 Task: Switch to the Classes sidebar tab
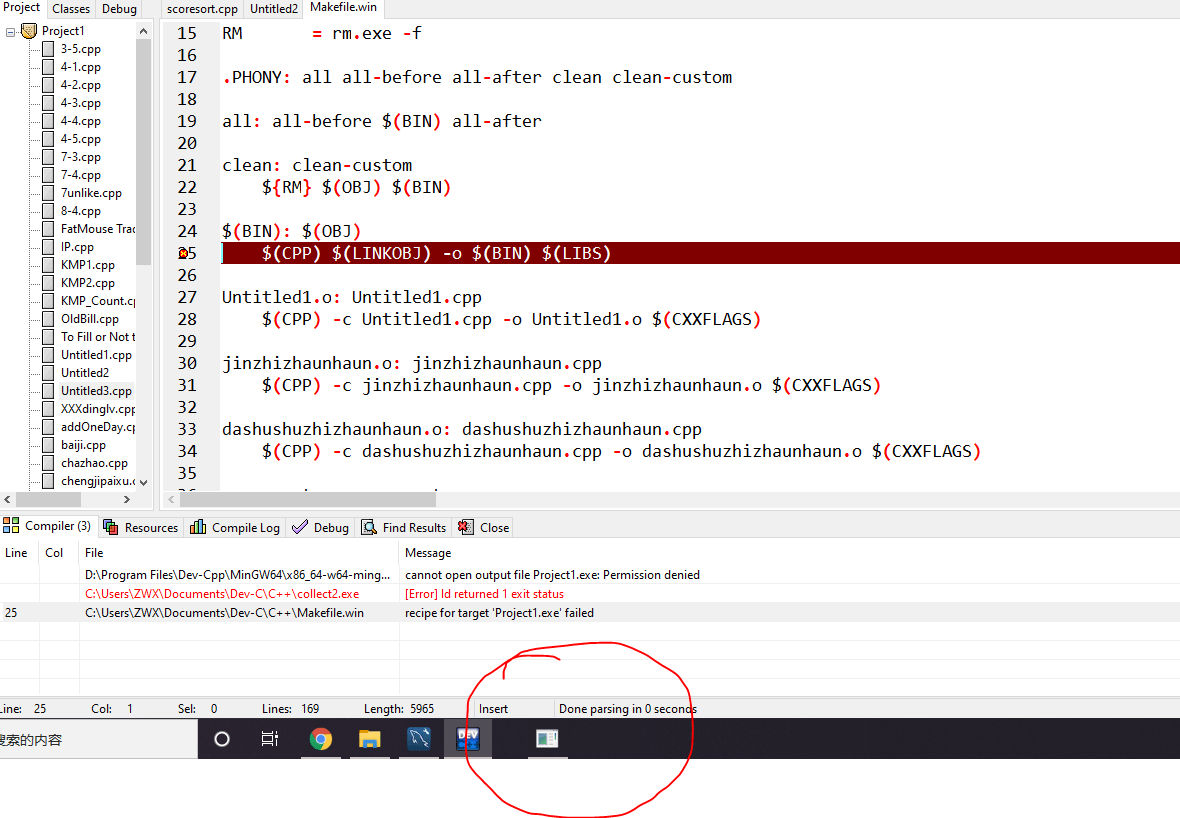(70, 8)
